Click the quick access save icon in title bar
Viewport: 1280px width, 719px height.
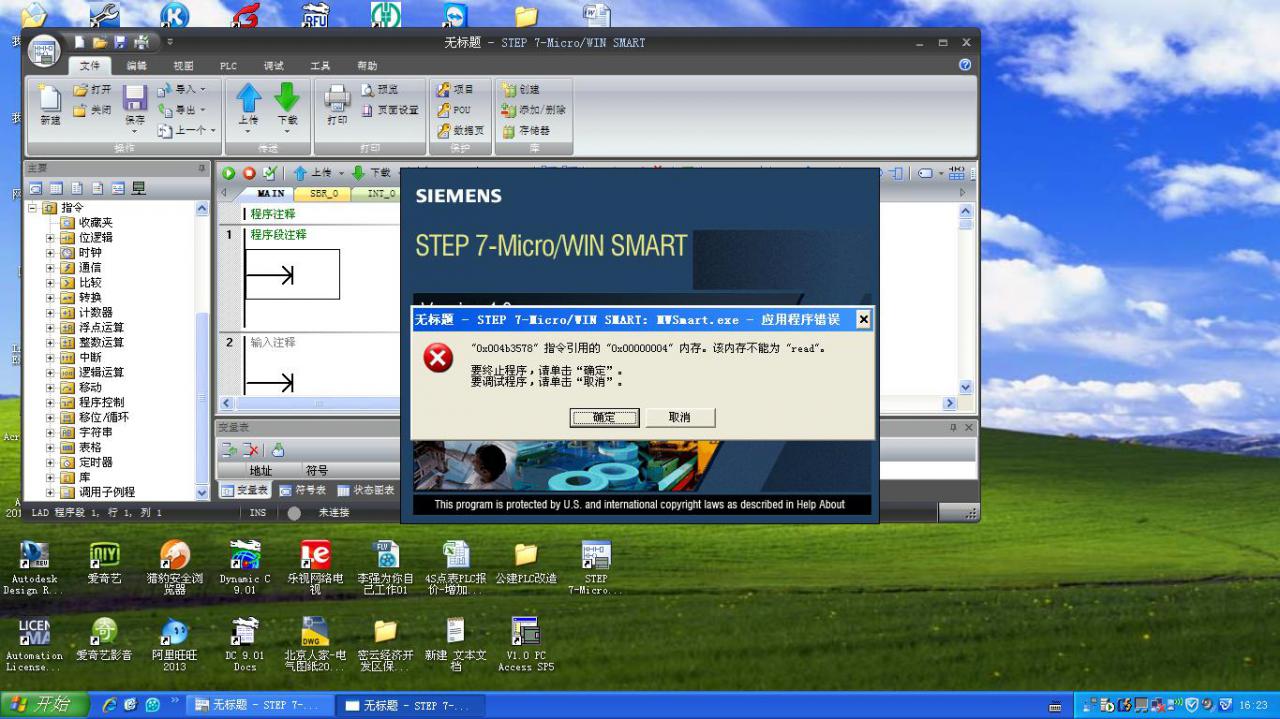coord(120,42)
